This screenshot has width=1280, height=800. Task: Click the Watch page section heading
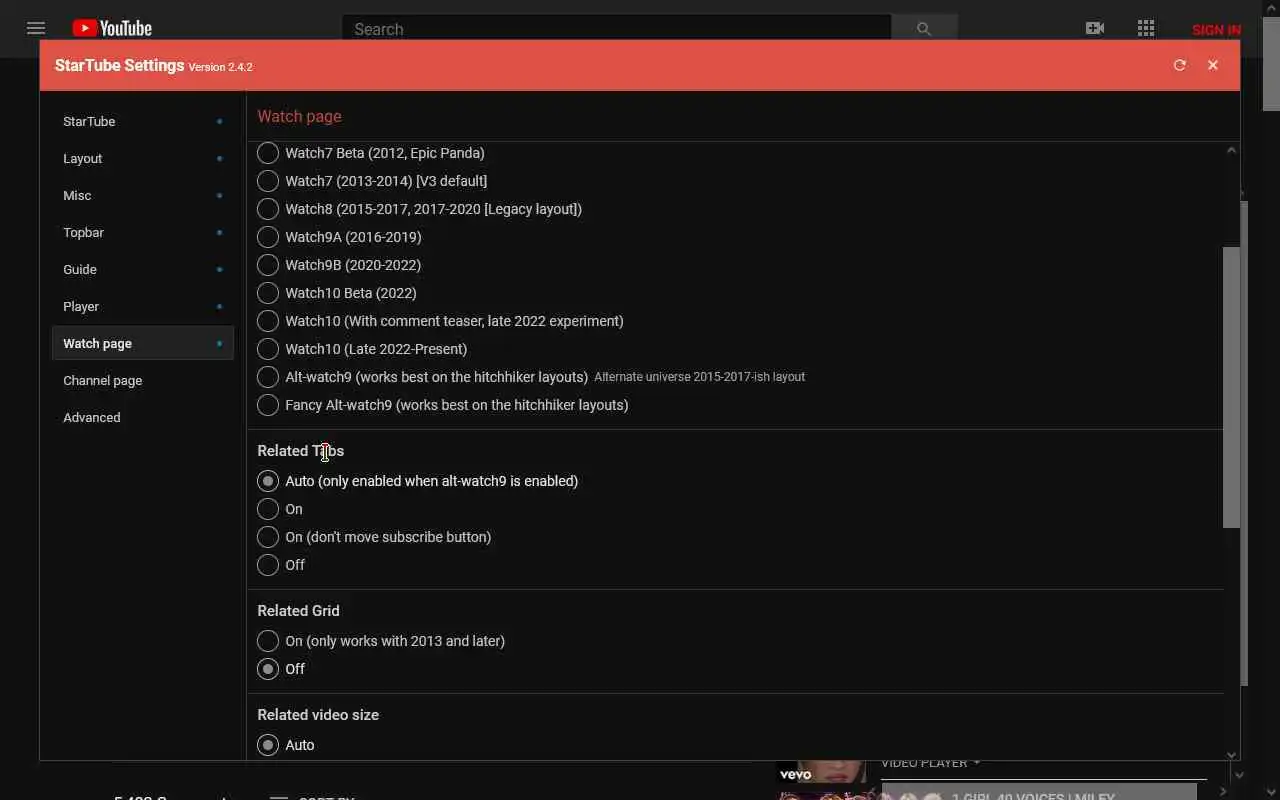(x=299, y=116)
